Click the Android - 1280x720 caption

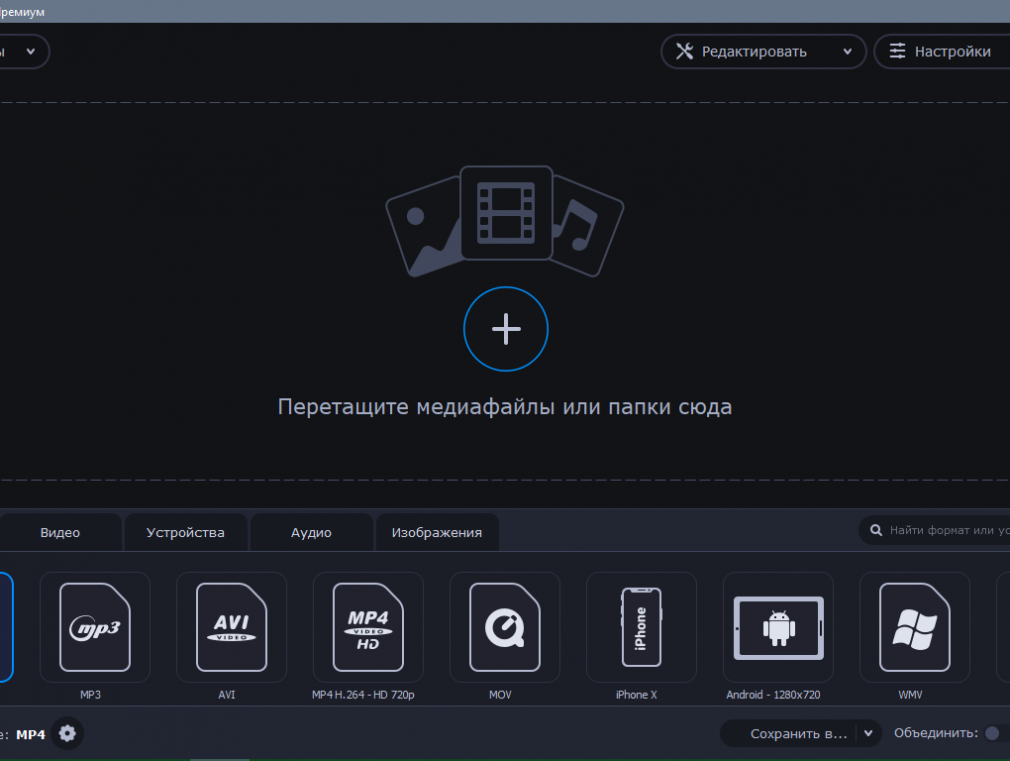tap(773, 695)
